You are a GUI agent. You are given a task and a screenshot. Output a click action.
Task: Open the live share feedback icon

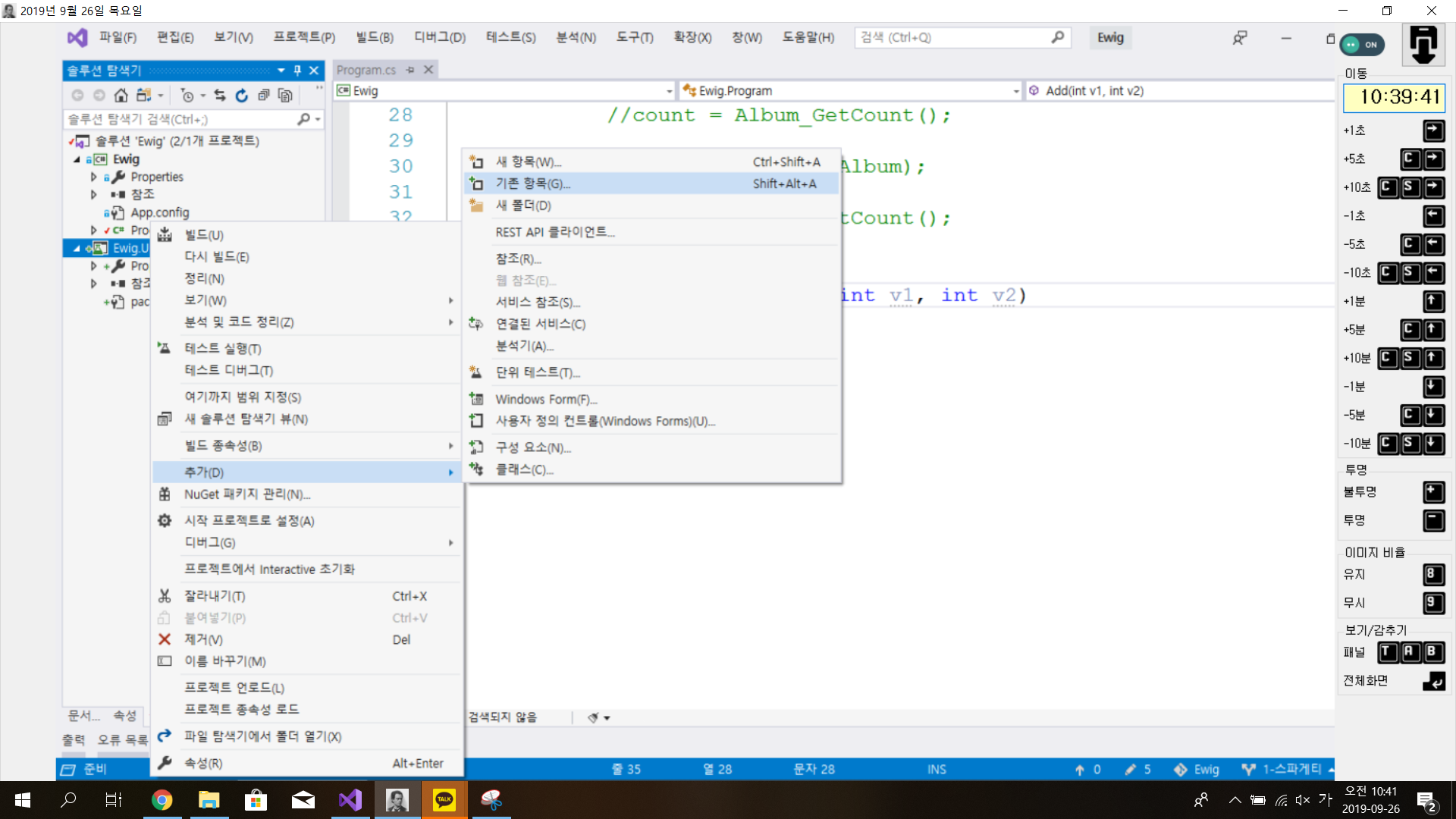[x=1239, y=38]
